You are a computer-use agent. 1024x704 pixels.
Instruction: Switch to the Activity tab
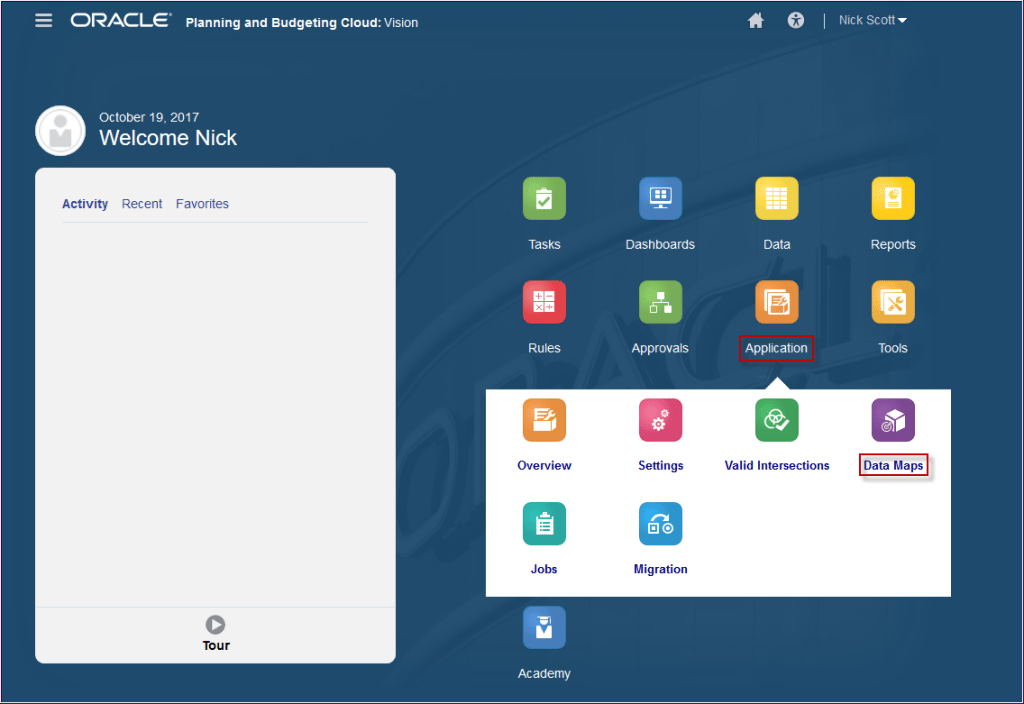tap(85, 204)
